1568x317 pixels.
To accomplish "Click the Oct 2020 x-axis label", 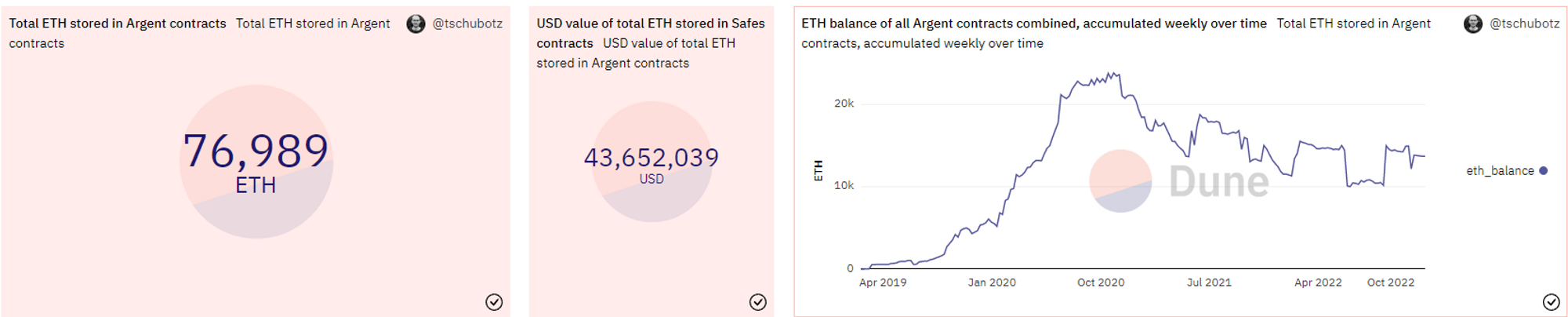I will [1101, 282].
